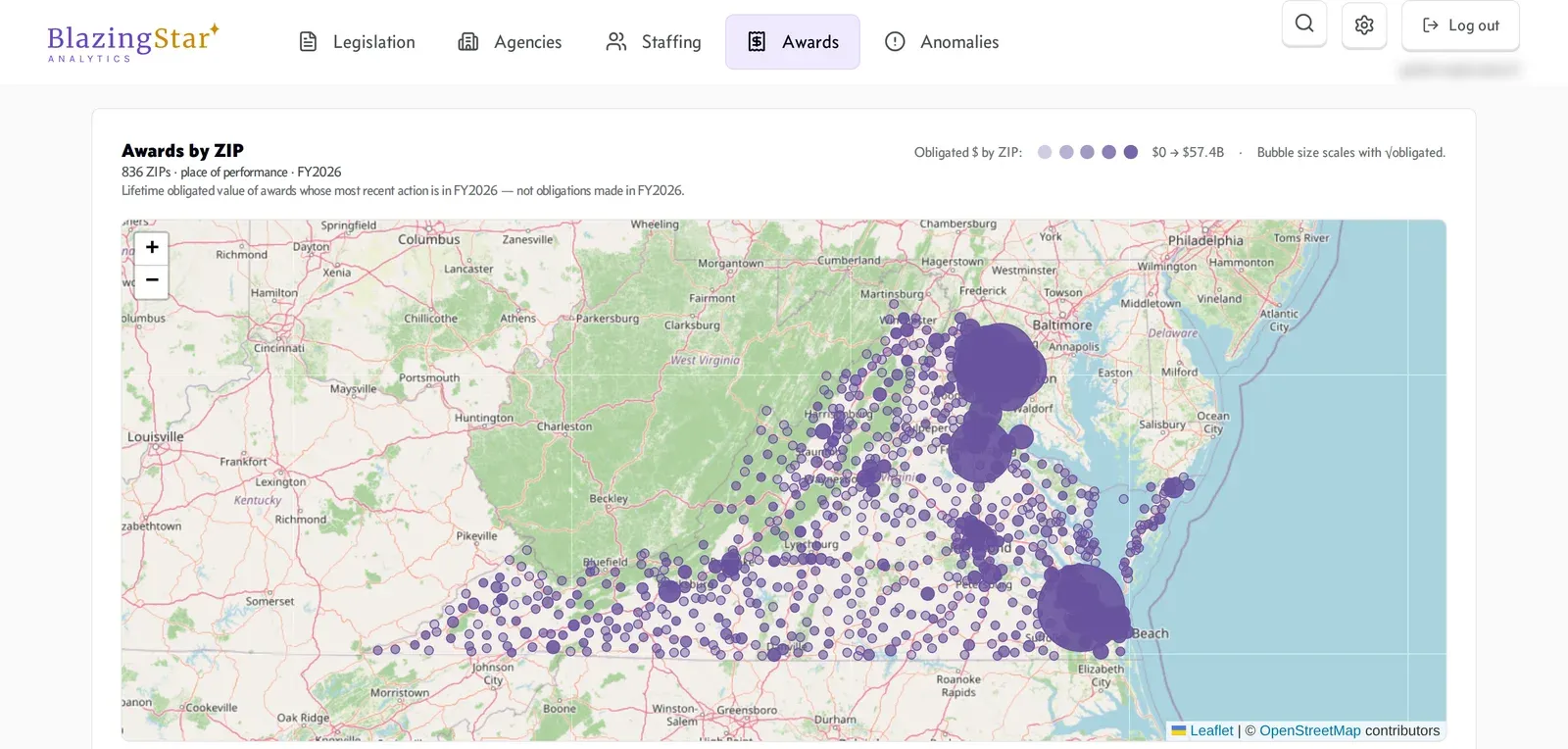
Task: Click the document icon beside Legislation
Action: (x=308, y=42)
